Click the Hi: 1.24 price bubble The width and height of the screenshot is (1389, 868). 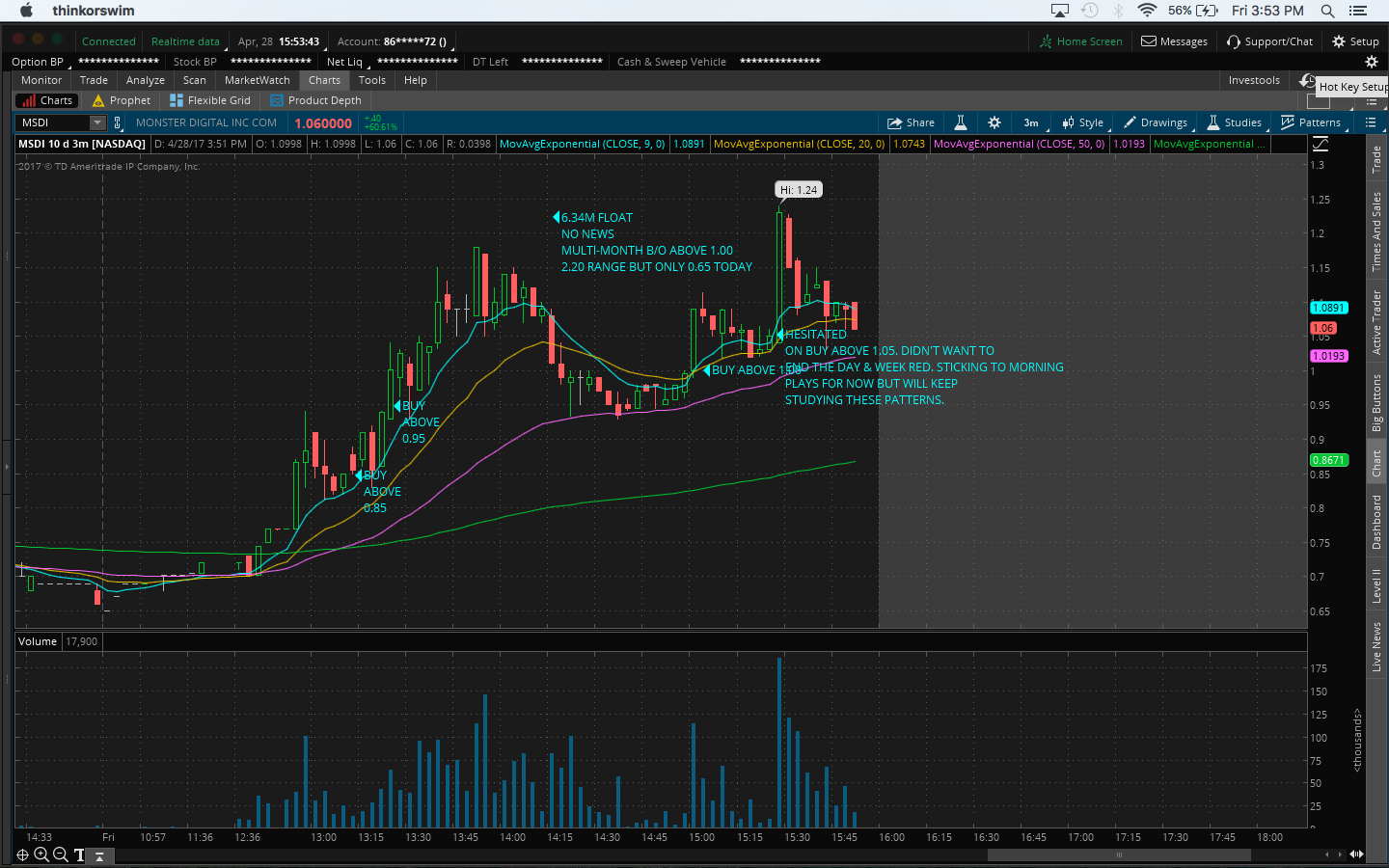pyautogui.click(x=799, y=190)
